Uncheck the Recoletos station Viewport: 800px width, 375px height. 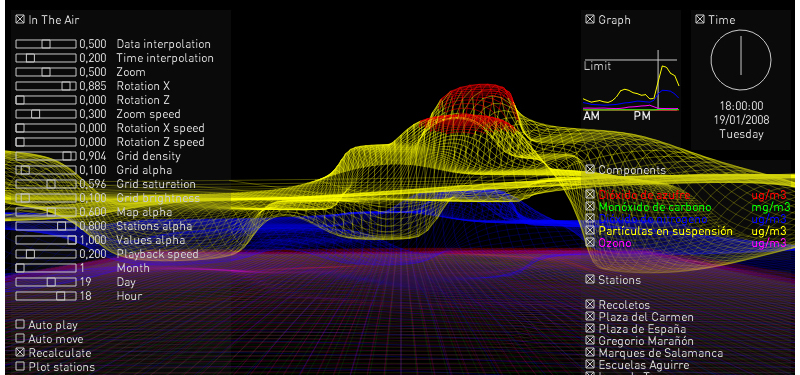590,305
